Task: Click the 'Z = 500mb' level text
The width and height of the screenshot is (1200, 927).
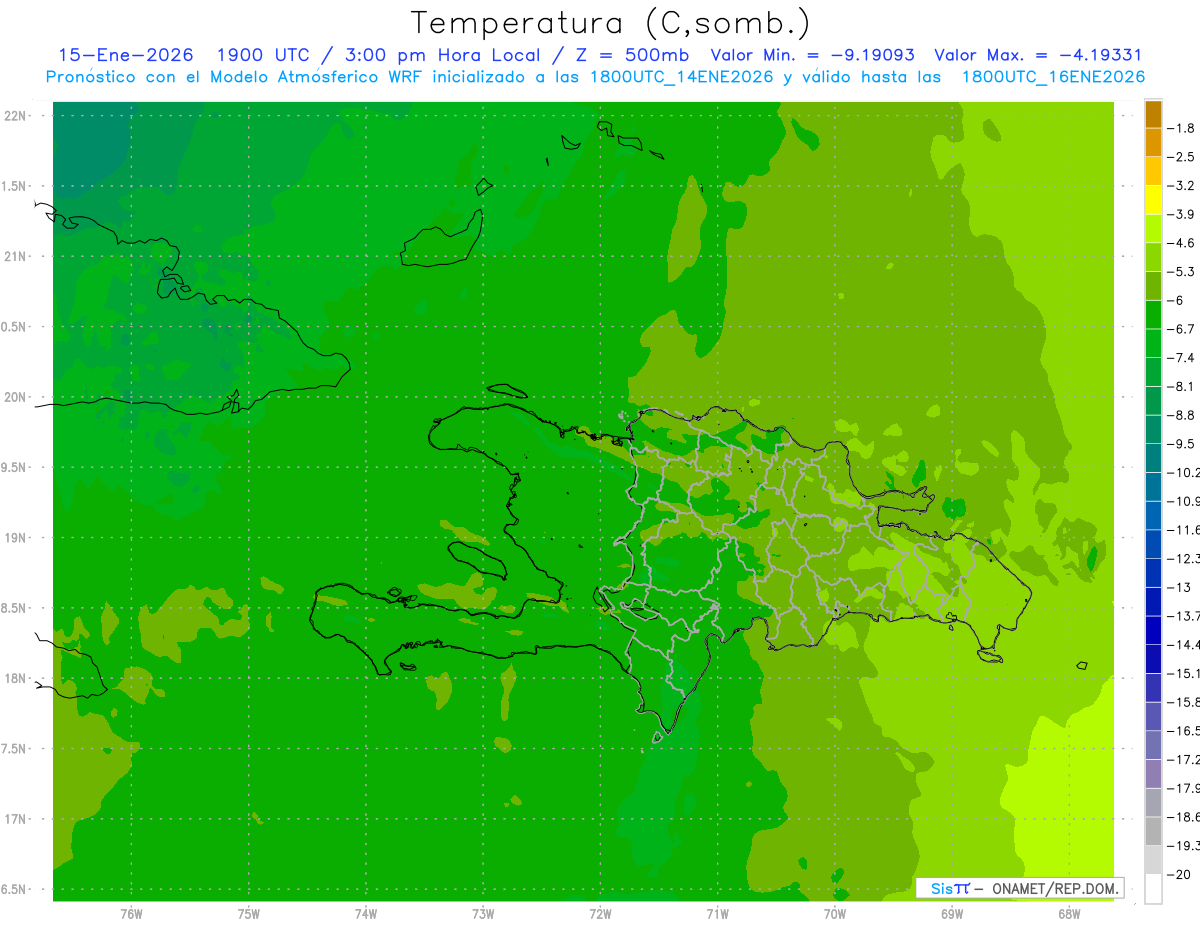Action: [x=631, y=55]
